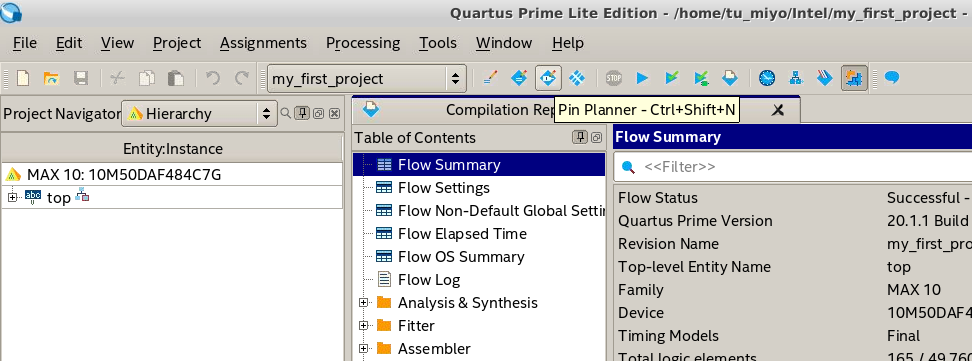Open the Window menu
Viewport: 972px width, 361px height.
504,43
